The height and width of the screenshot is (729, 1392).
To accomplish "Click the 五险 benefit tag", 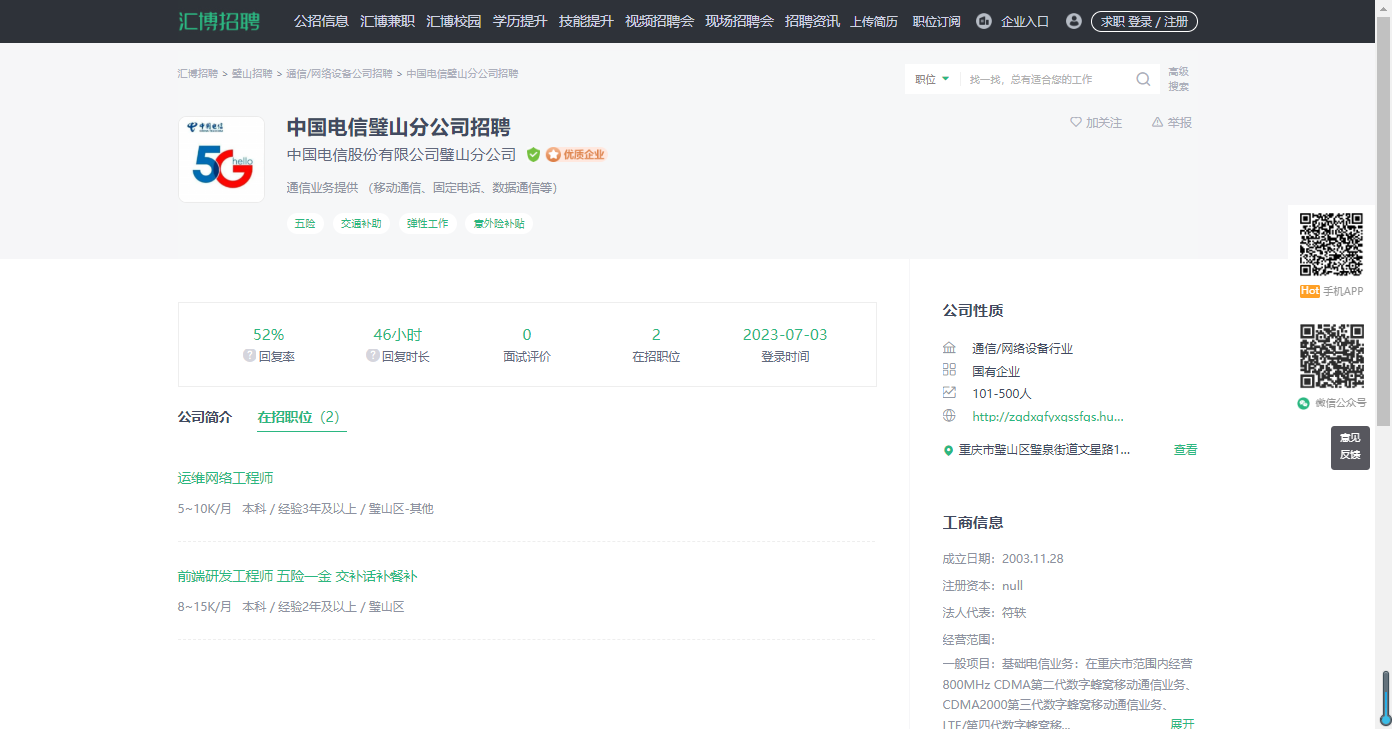I will coord(305,224).
